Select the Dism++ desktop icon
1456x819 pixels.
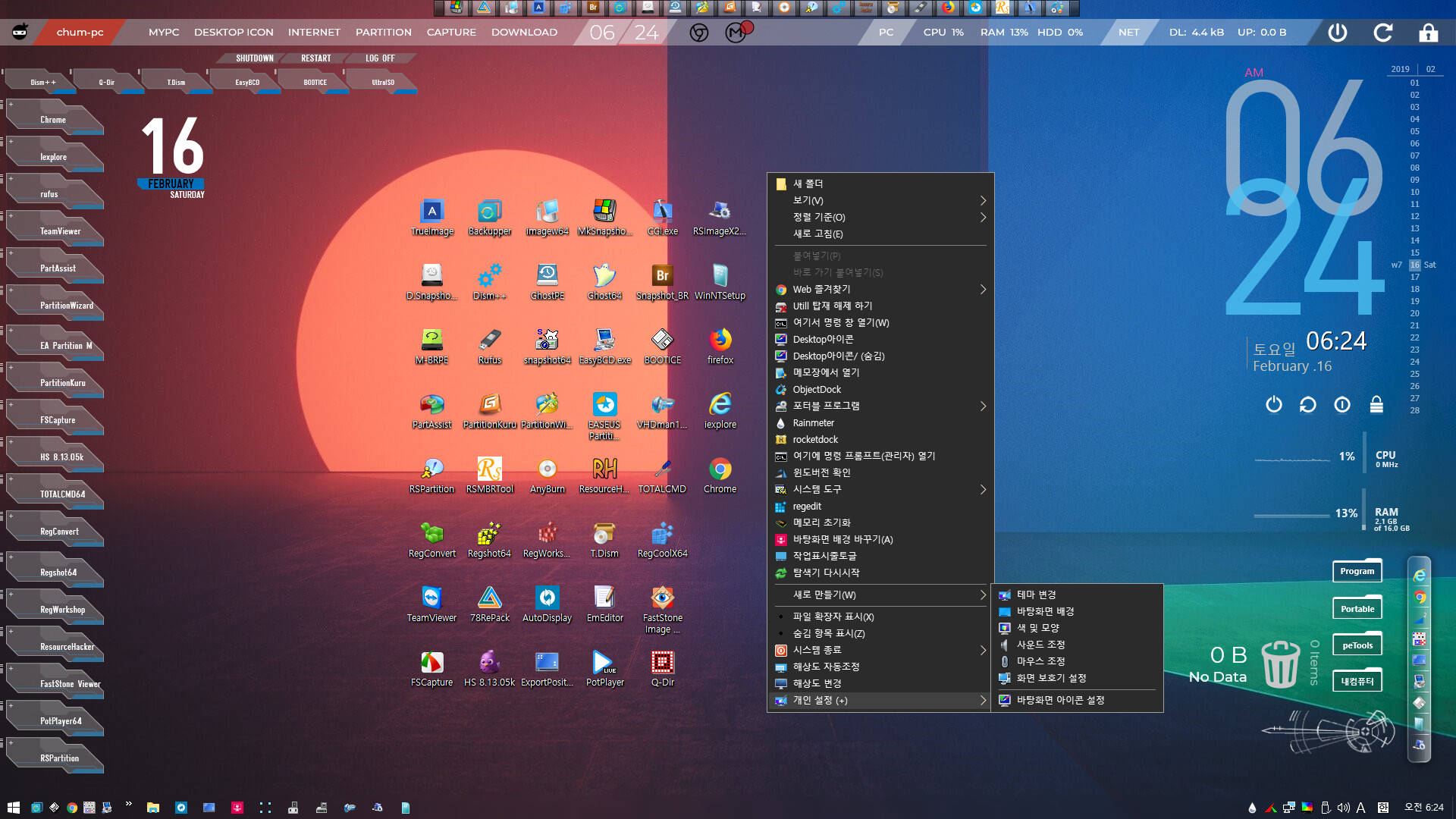[x=489, y=282]
